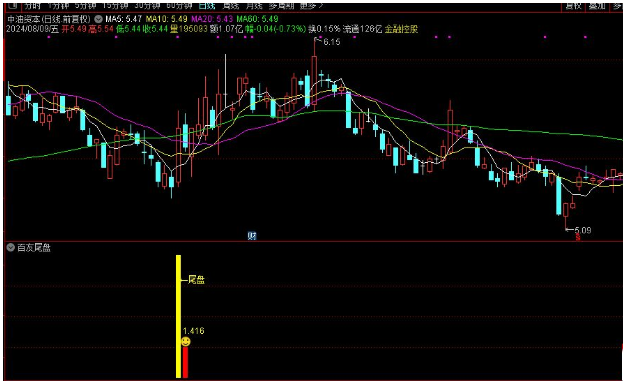Switch to the 60分钟 tab

click(179, 6)
